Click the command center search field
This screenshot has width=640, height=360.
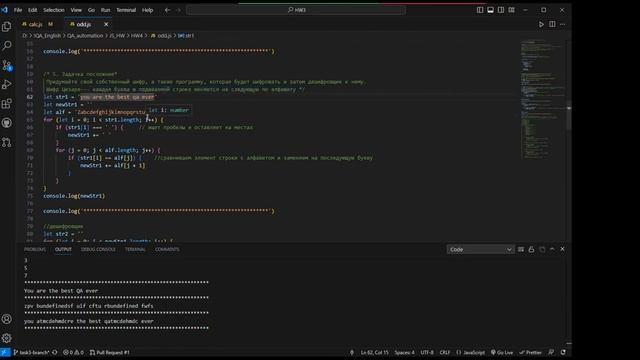296,10
